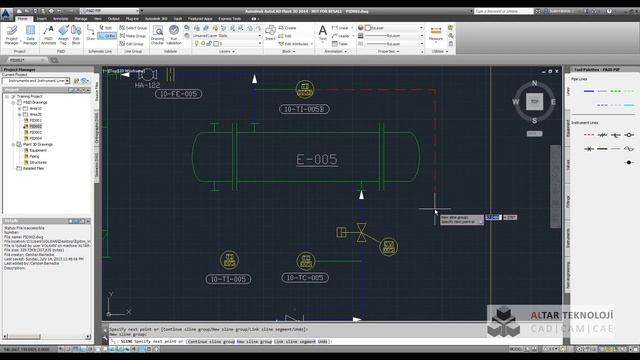
Task: Click the TOP face of ViewCube
Action: click(x=534, y=102)
